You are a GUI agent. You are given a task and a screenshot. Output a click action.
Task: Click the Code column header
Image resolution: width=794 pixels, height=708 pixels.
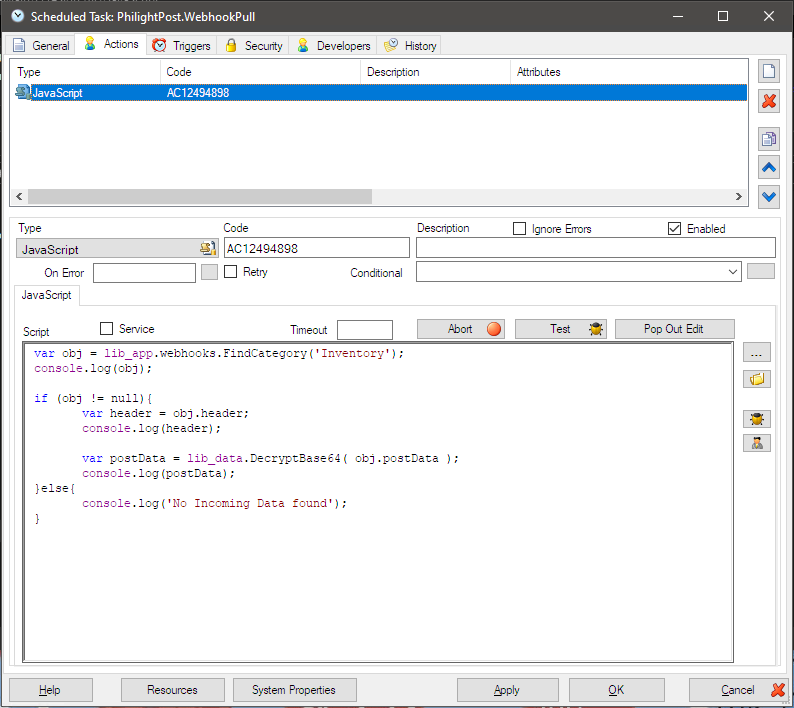click(179, 72)
